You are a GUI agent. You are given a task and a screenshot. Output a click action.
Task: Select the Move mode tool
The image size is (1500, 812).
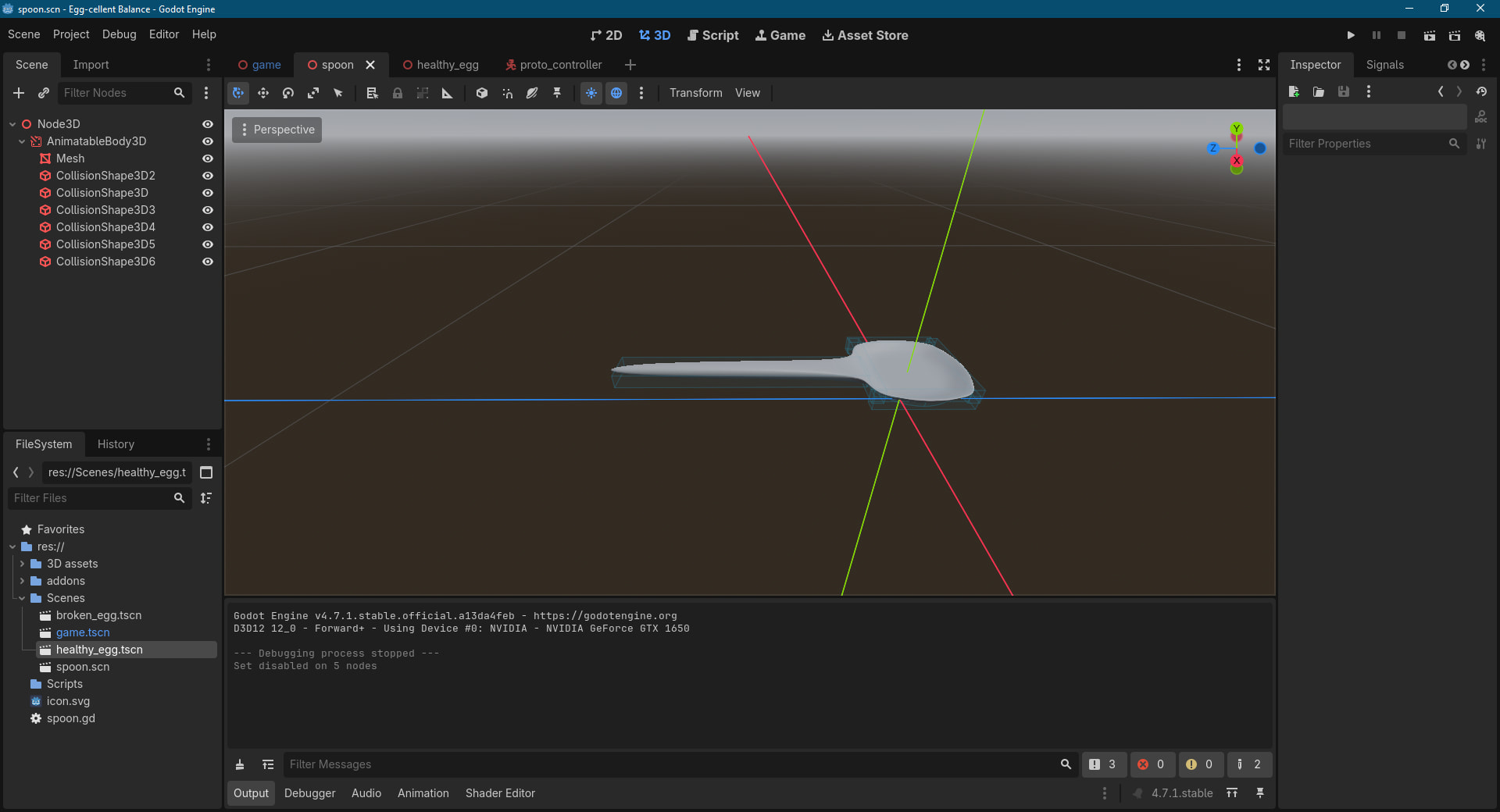(263, 93)
